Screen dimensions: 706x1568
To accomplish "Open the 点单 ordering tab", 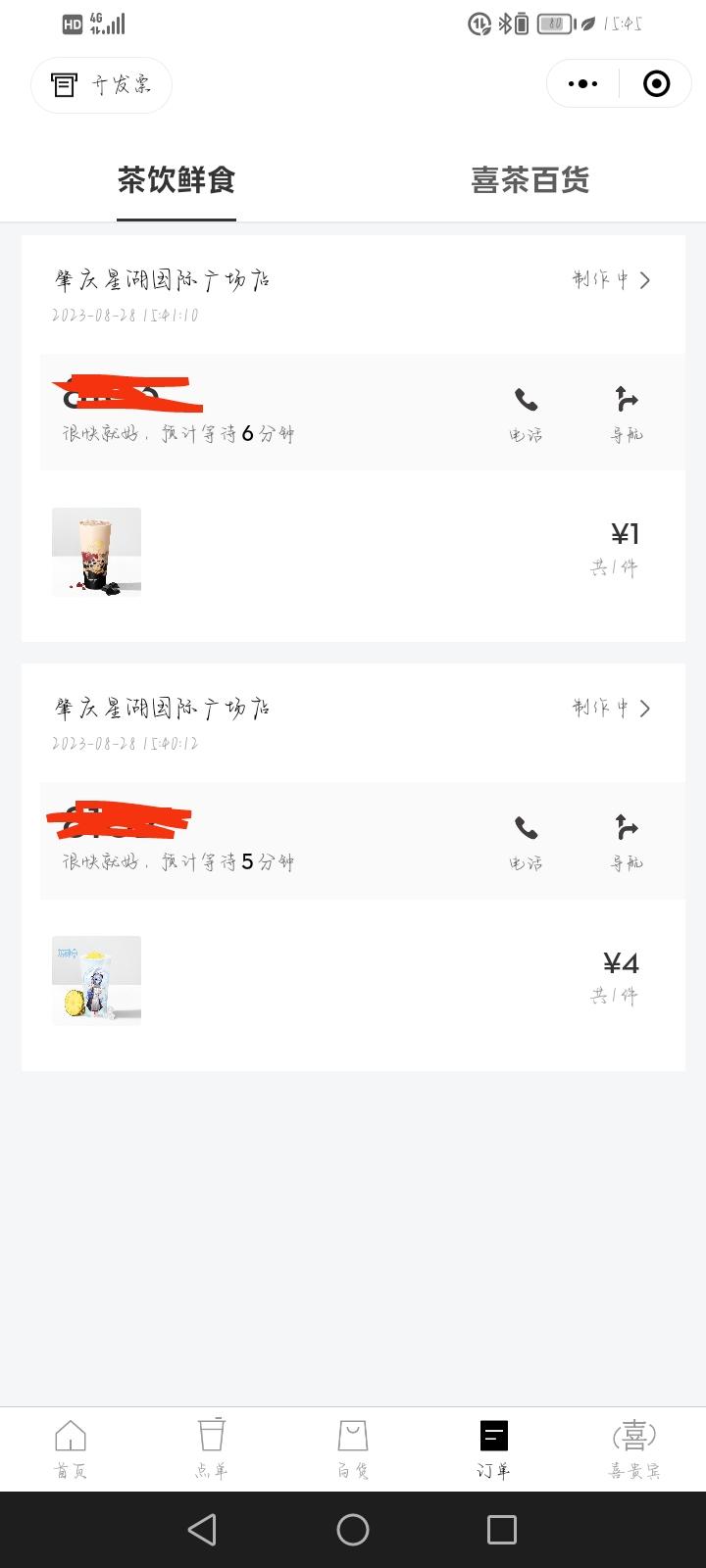I will pos(212,1448).
